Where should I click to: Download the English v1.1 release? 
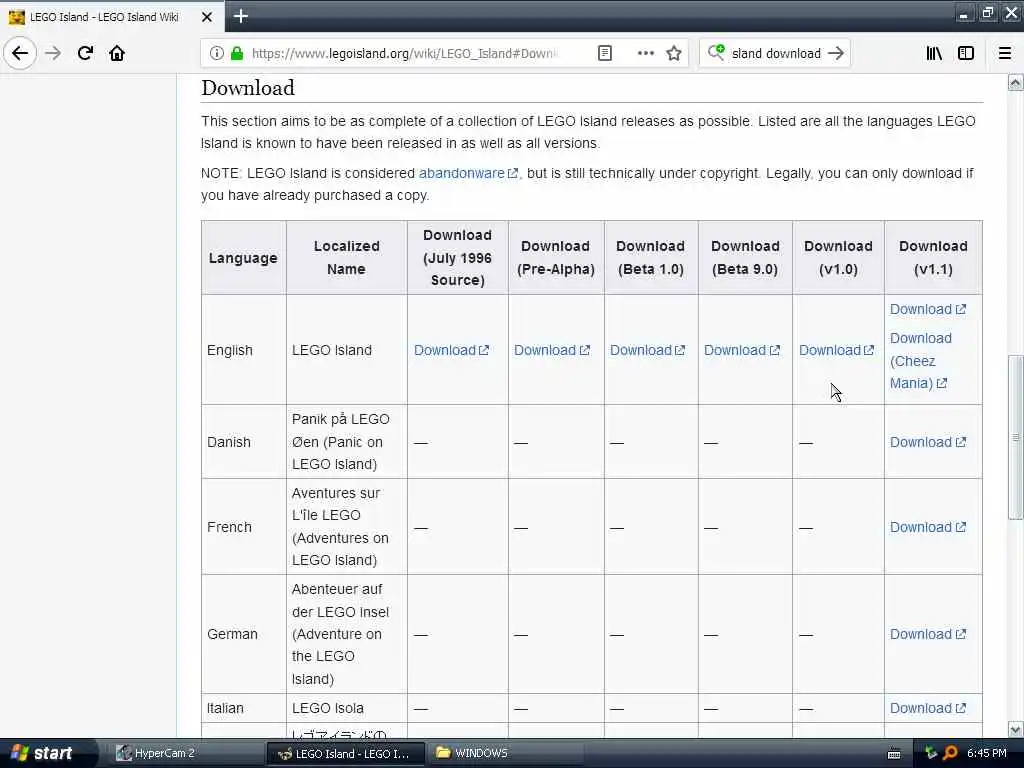point(928,309)
